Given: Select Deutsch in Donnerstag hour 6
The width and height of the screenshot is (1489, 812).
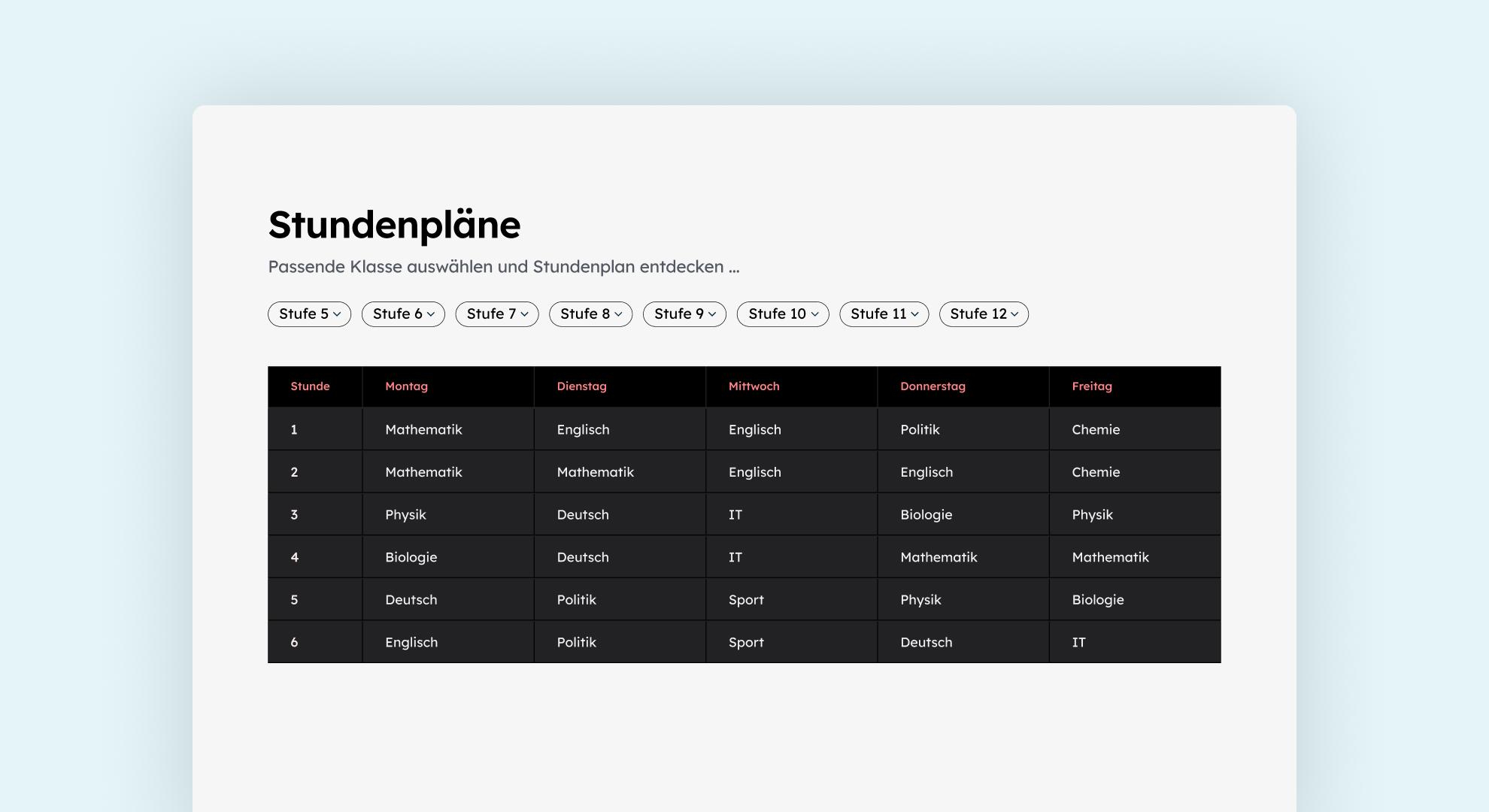Looking at the screenshot, I should tap(963, 642).
